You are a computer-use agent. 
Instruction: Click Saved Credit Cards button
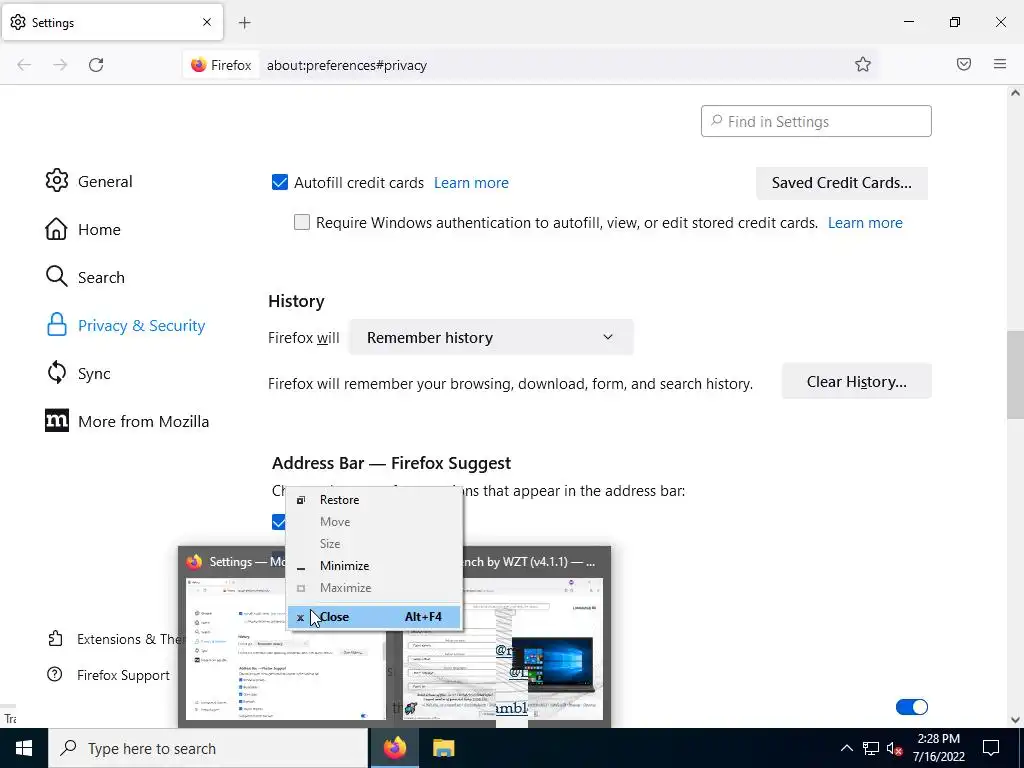click(842, 183)
